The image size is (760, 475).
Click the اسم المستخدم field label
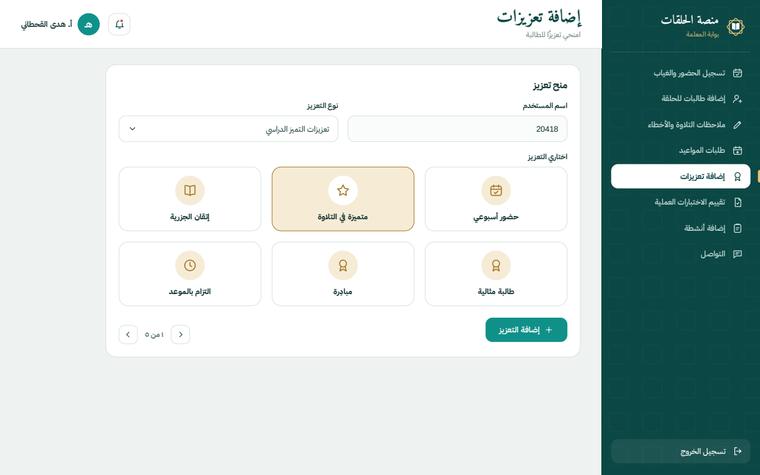click(x=545, y=106)
